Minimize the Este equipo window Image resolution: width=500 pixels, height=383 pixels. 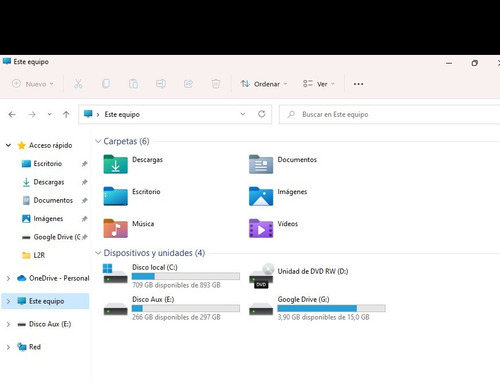[449, 63]
